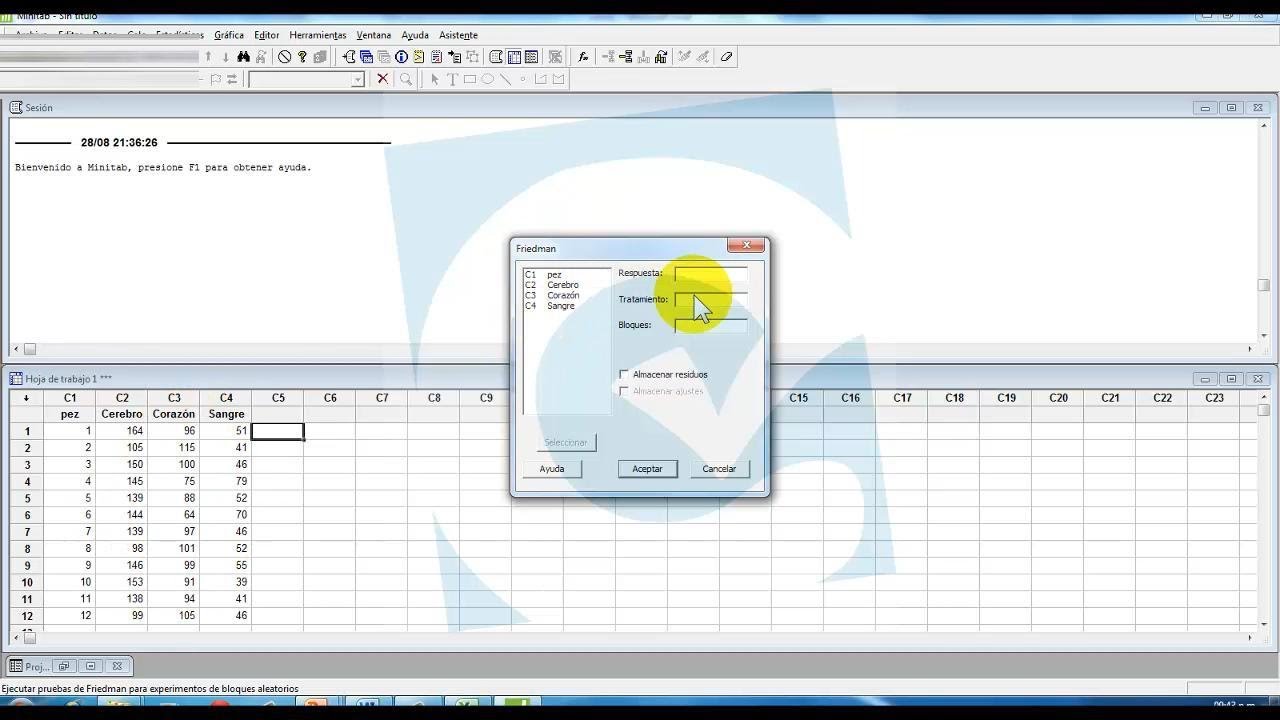The width and height of the screenshot is (1280, 720).
Task: Click the Close All Graphs toolbar icon
Action: pyautogui.click(x=555, y=57)
